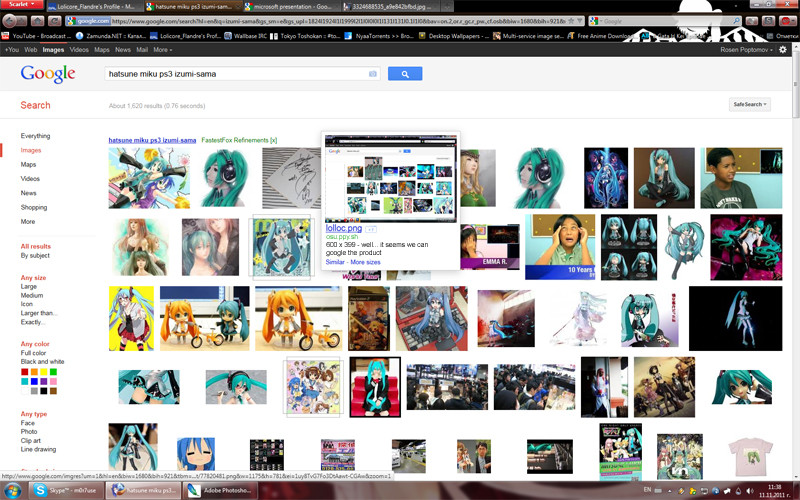Filter images by red color swatch

point(24,372)
